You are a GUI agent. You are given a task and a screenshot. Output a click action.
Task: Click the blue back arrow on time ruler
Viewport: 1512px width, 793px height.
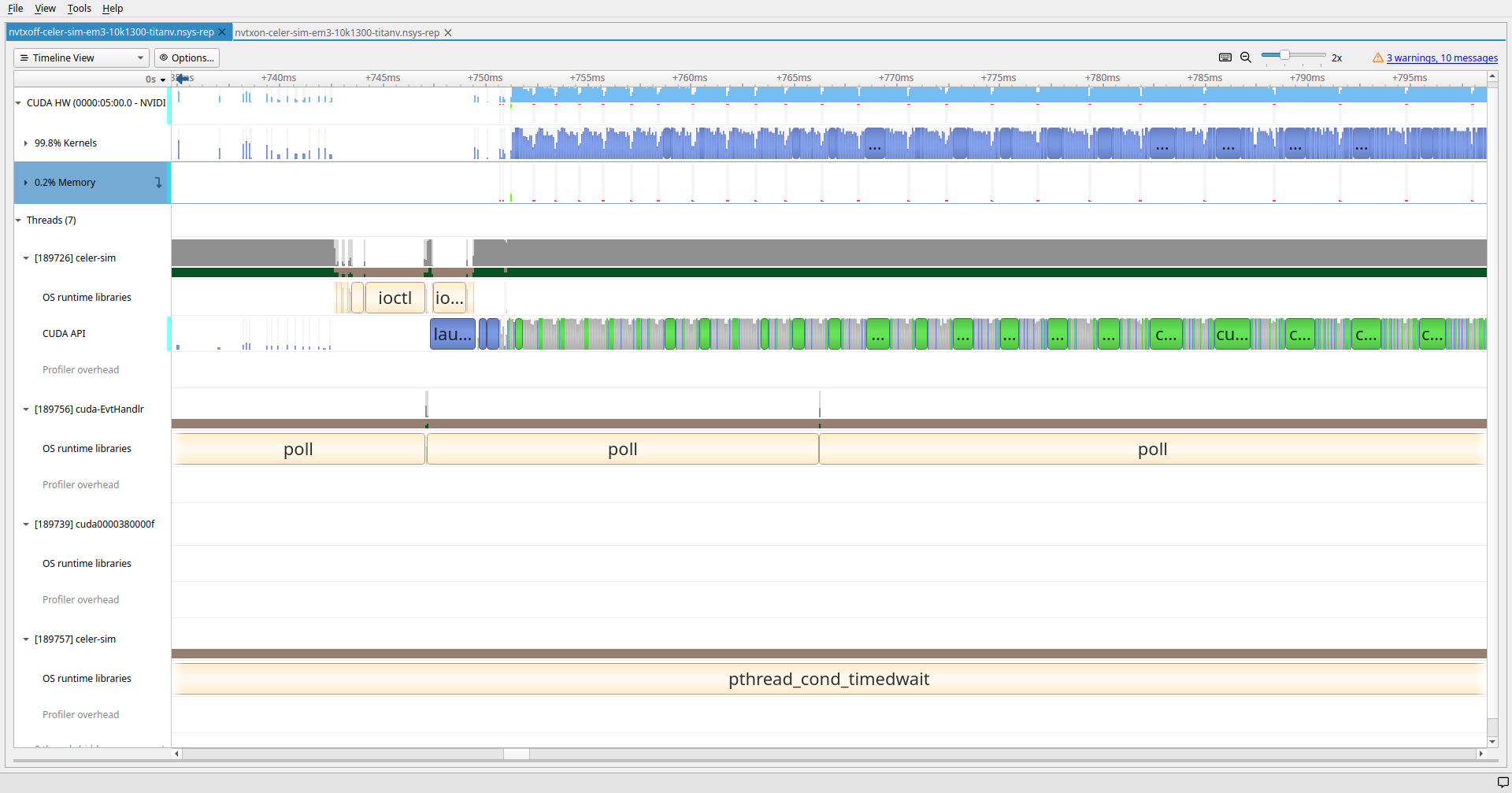182,79
